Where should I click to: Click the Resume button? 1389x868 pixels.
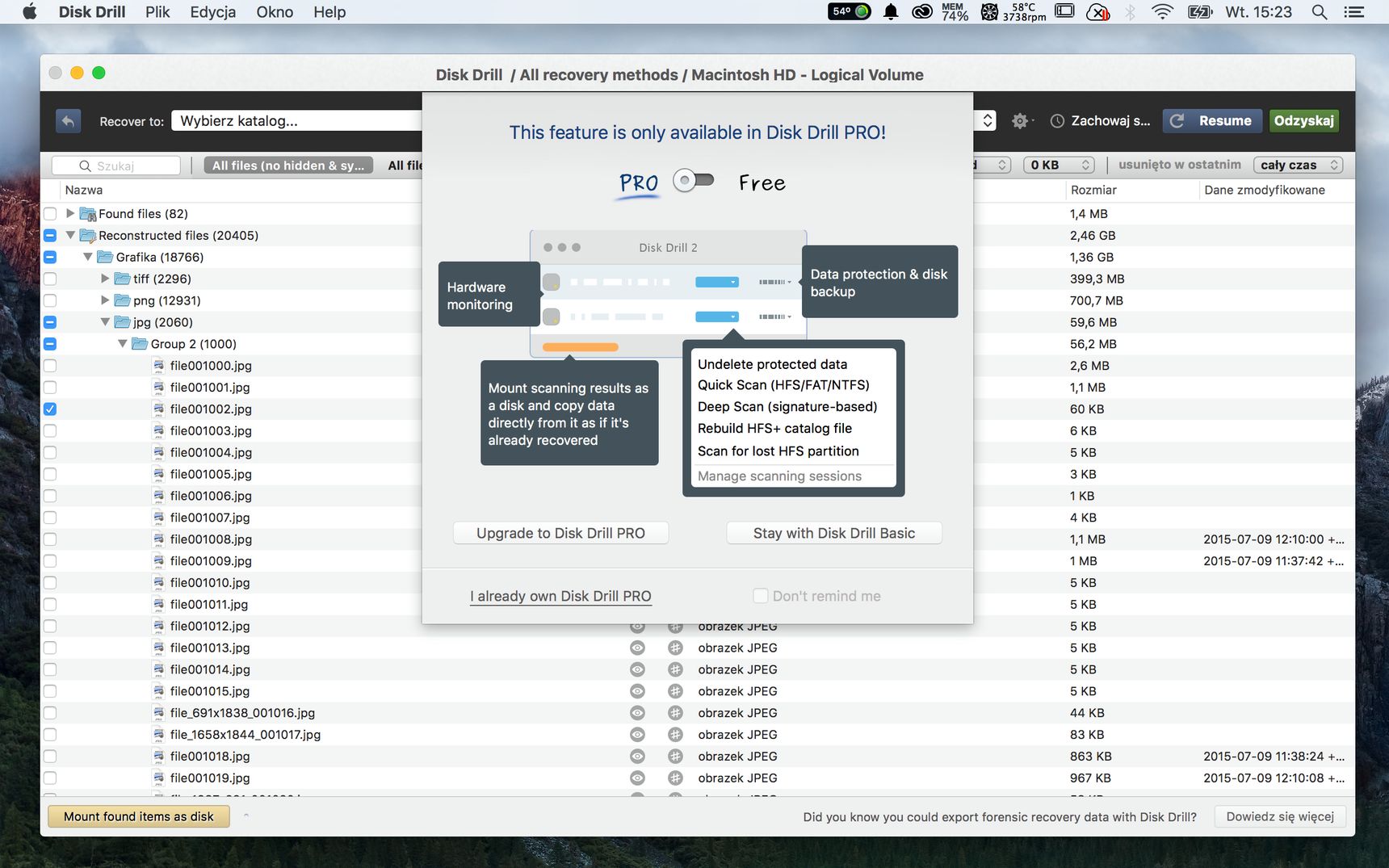(1213, 121)
